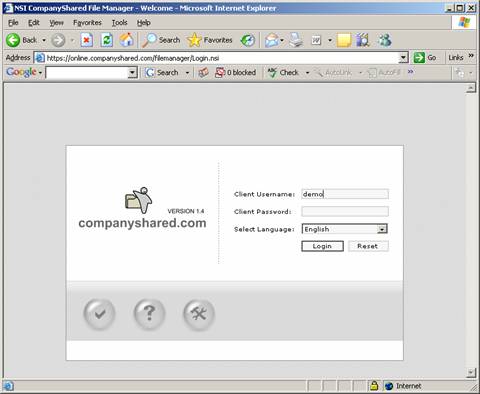Expand the Check options arrow
Screen dimensions: 480x394
coord(307,73)
